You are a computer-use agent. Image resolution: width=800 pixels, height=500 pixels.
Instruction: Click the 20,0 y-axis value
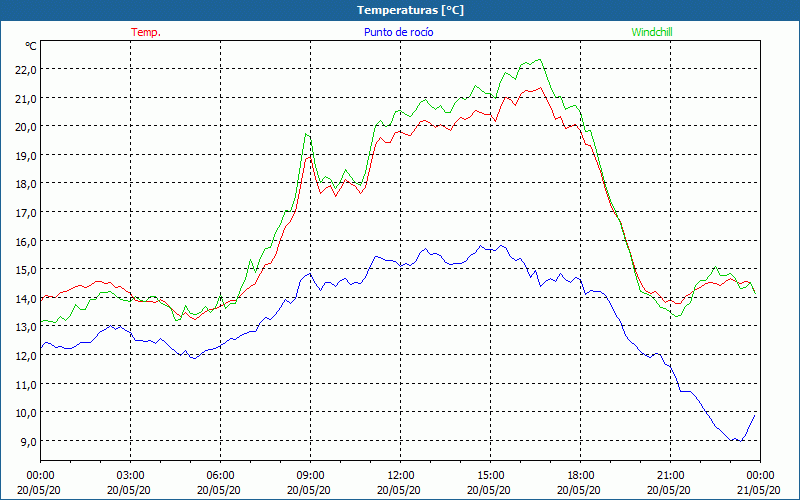[26, 127]
